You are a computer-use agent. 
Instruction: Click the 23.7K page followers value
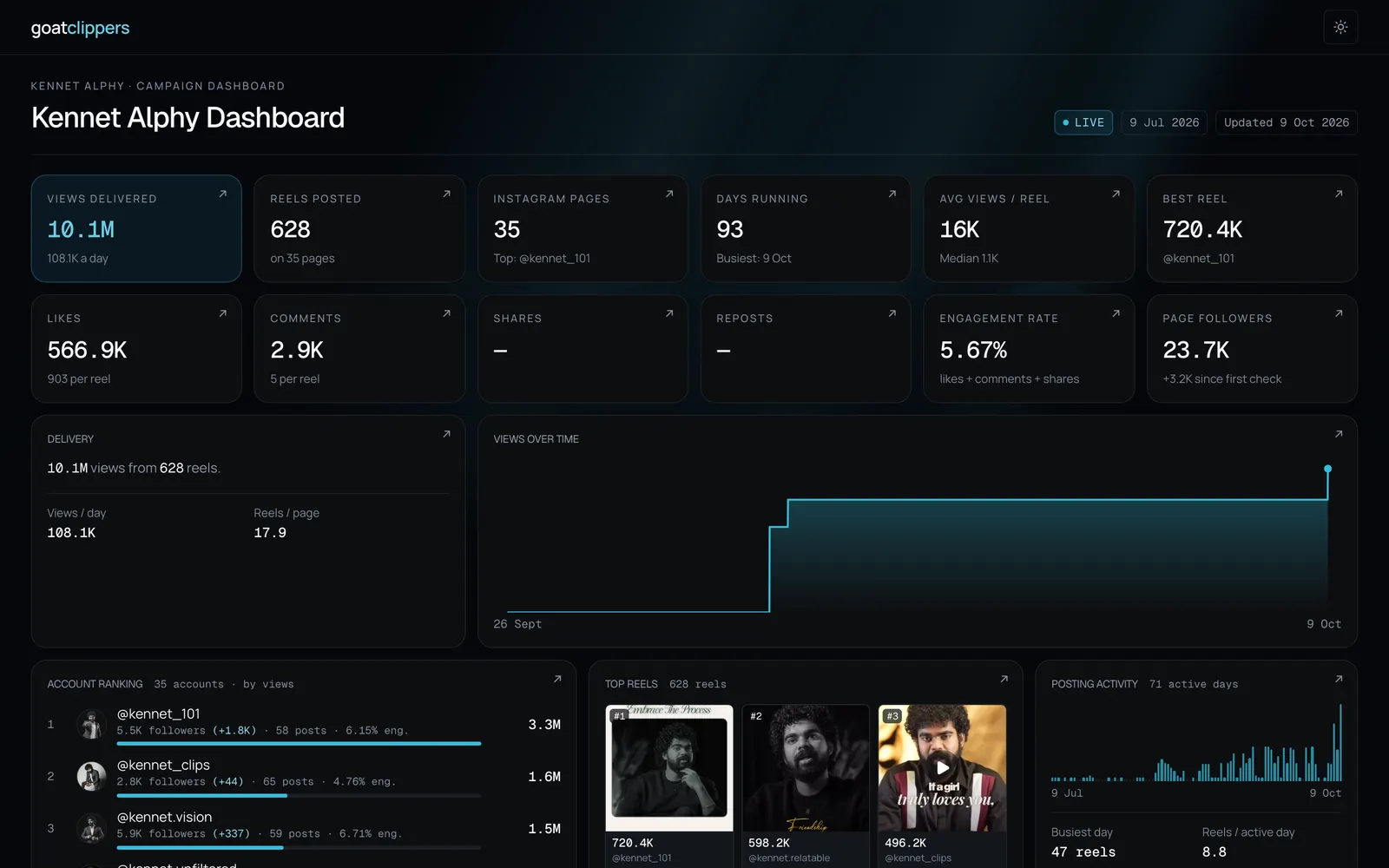(x=1195, y=351)
